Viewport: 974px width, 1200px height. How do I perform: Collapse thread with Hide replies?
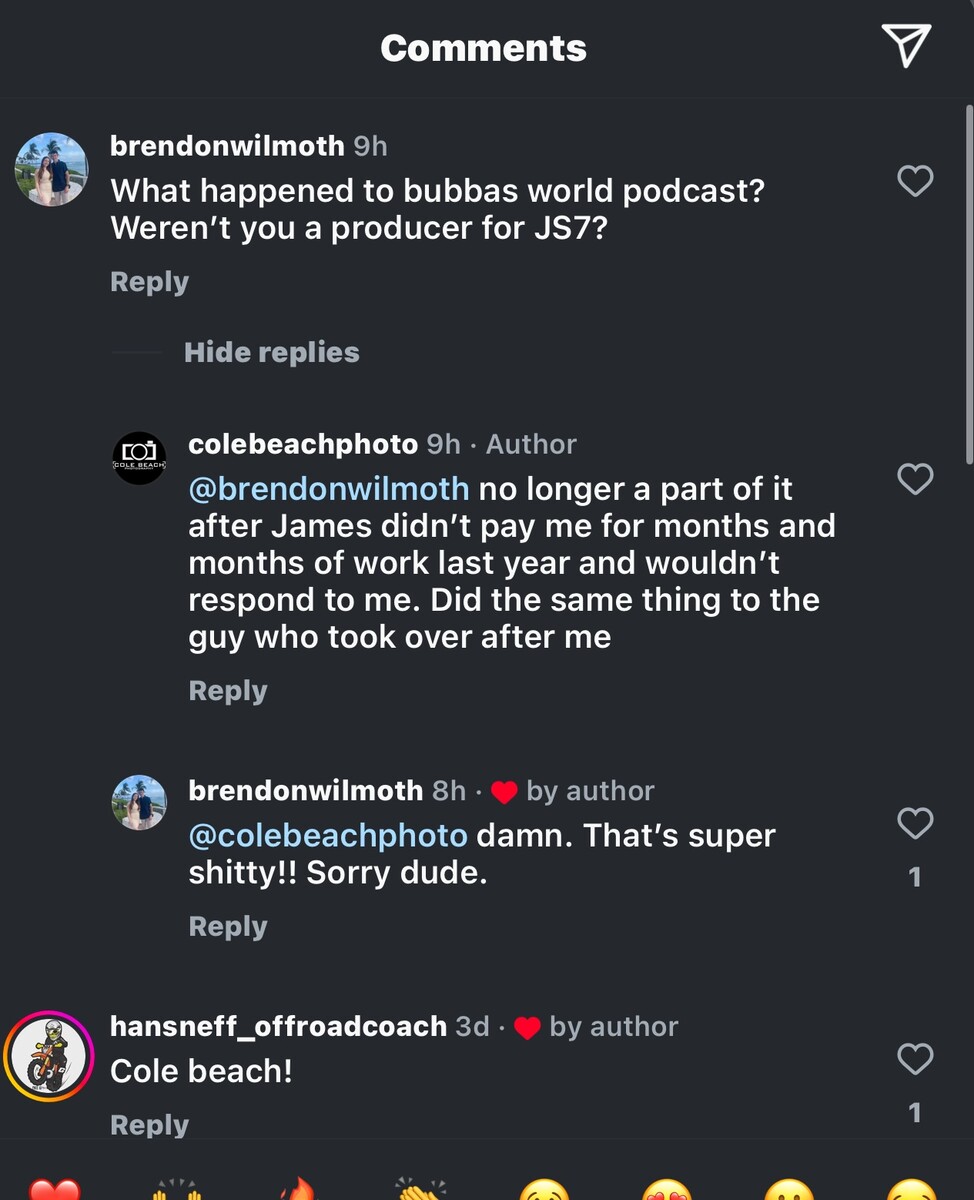[271, 352]
